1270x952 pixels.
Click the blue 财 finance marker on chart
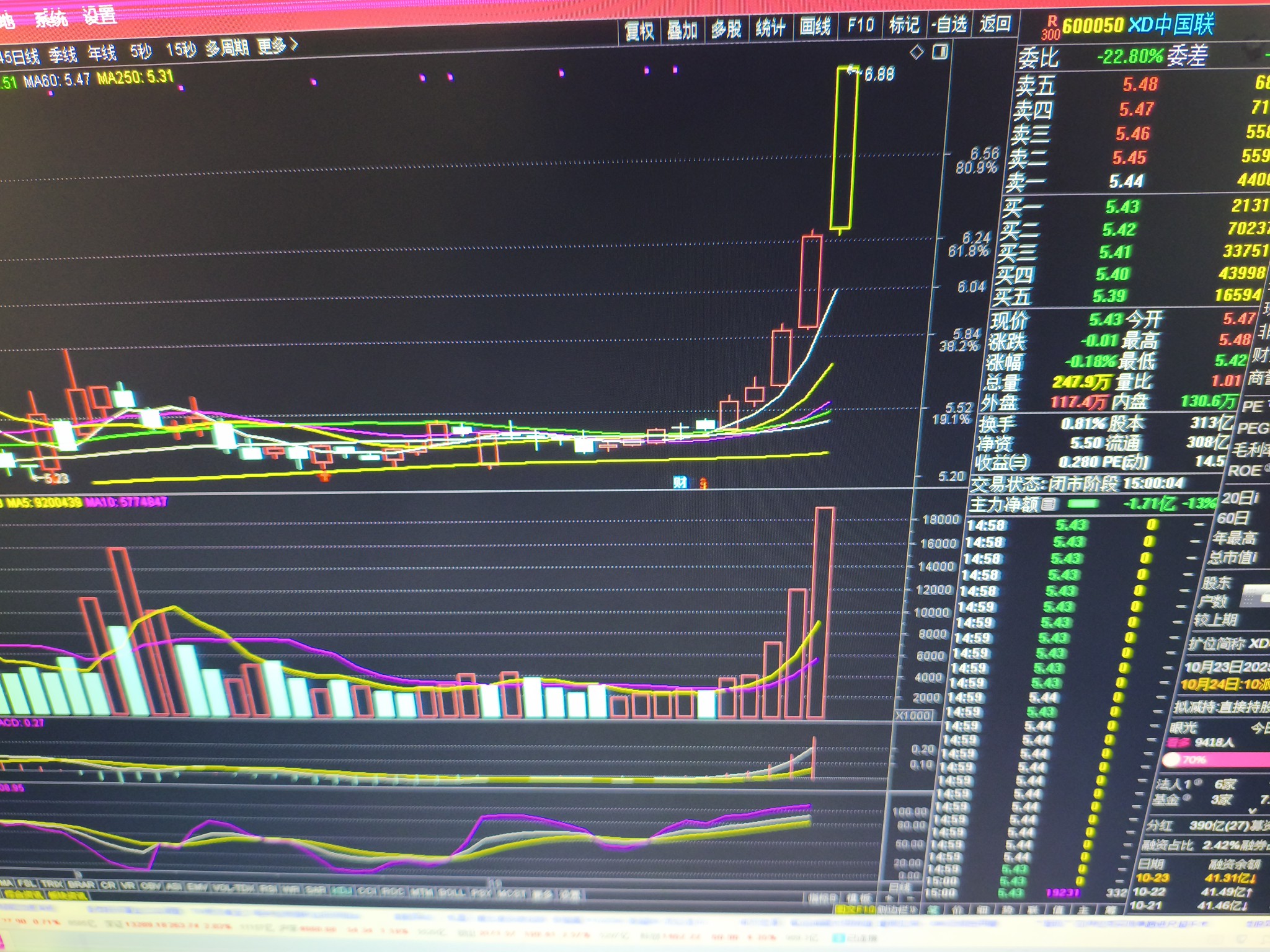pyautogui.click(x=680, y=482)
